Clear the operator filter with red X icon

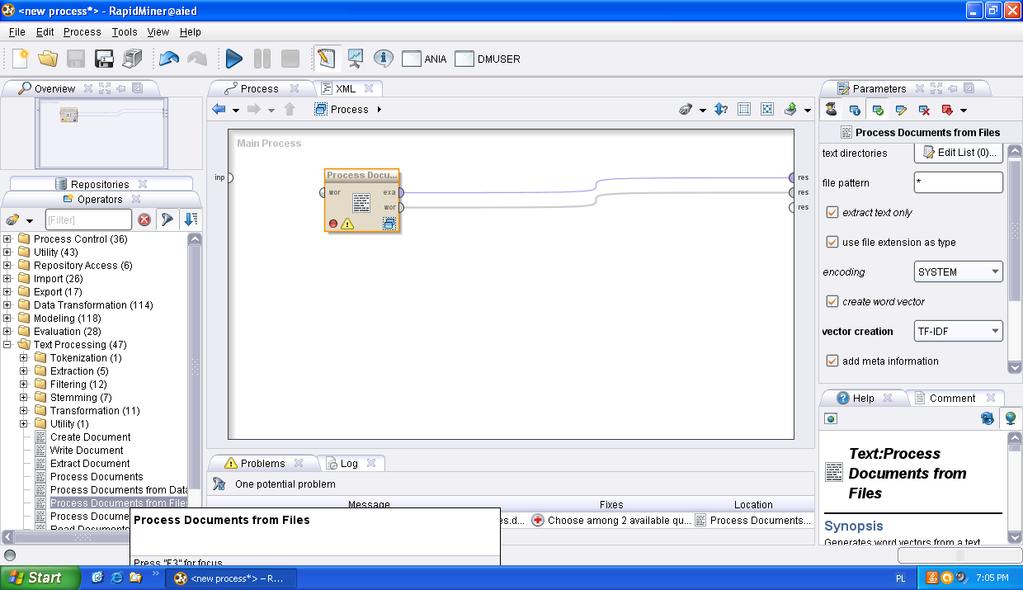point(144,220)
